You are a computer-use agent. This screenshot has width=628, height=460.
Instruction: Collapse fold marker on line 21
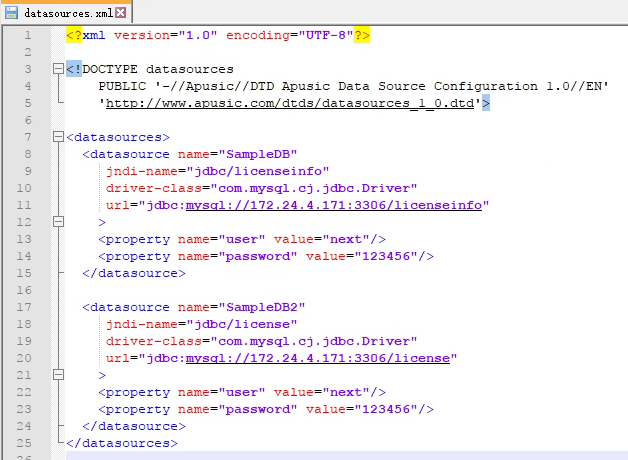[x=57, y=375]
